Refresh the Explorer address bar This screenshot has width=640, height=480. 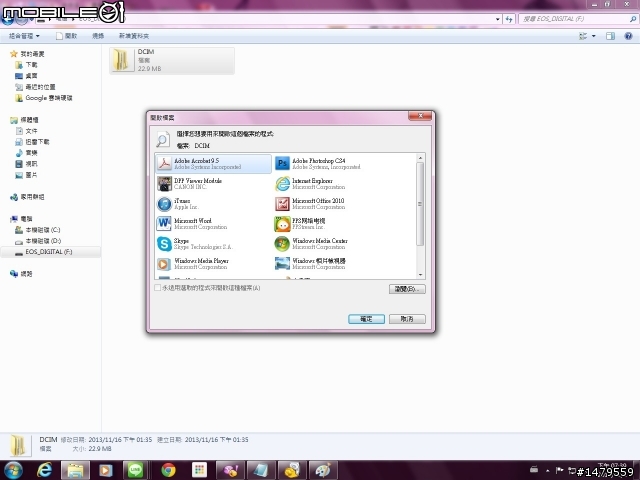point(509,19)
